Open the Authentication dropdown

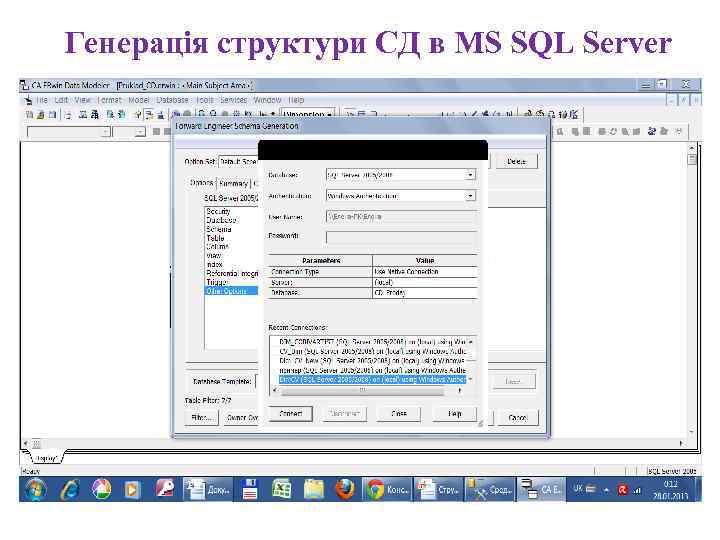[470, 196]
